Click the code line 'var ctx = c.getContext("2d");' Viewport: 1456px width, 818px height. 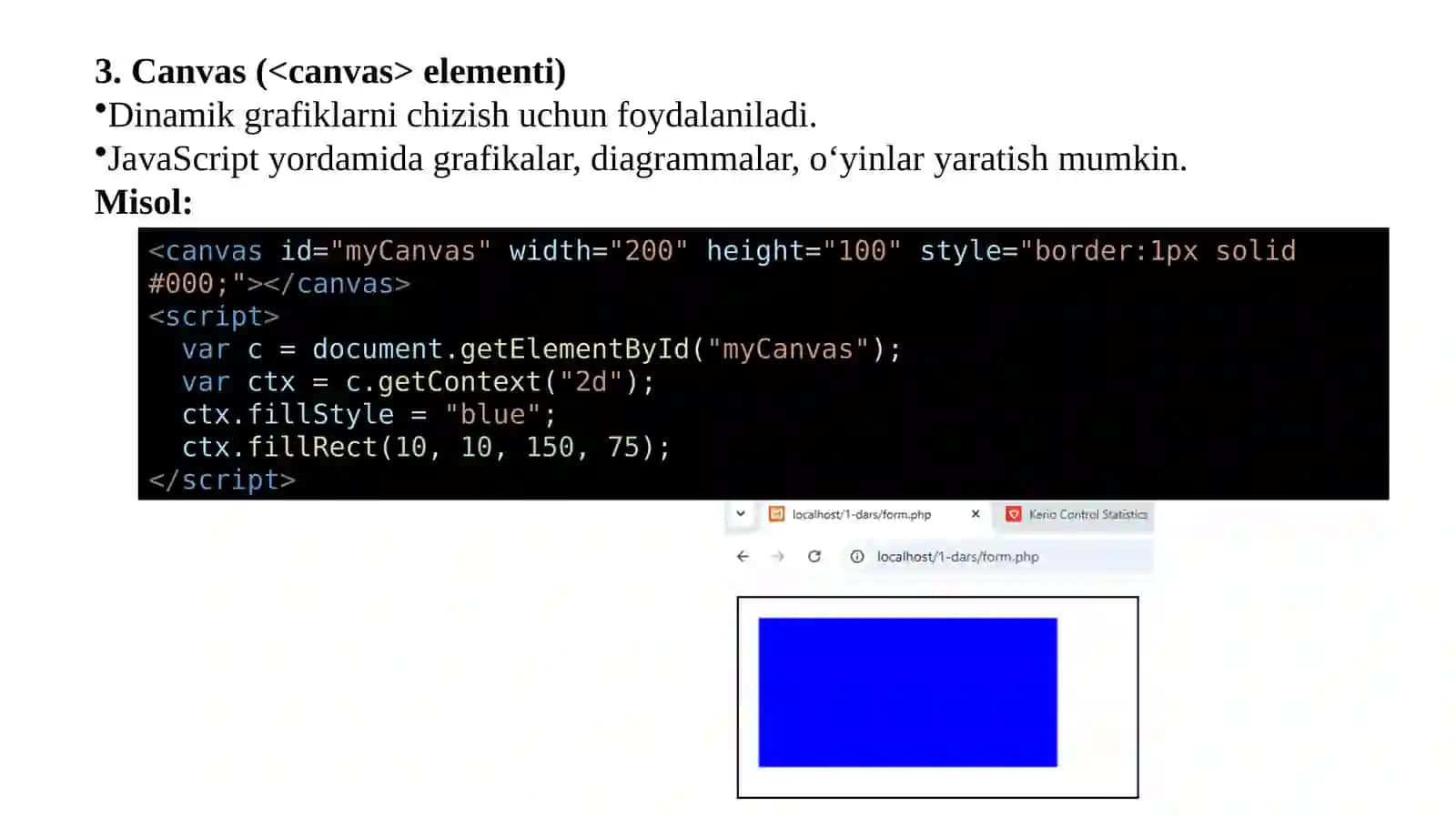(x=418, y=382)
